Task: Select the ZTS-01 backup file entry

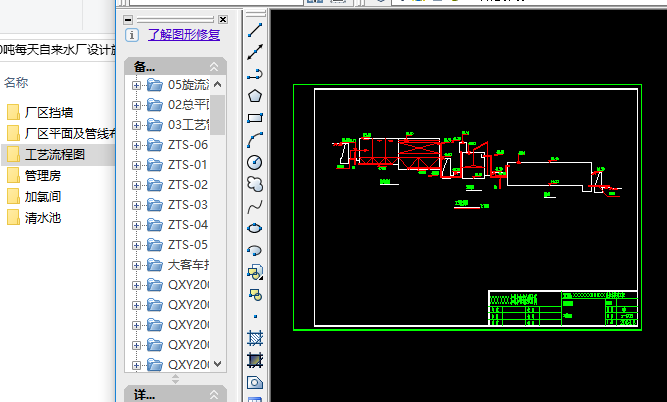Action: tap(188, 165)
